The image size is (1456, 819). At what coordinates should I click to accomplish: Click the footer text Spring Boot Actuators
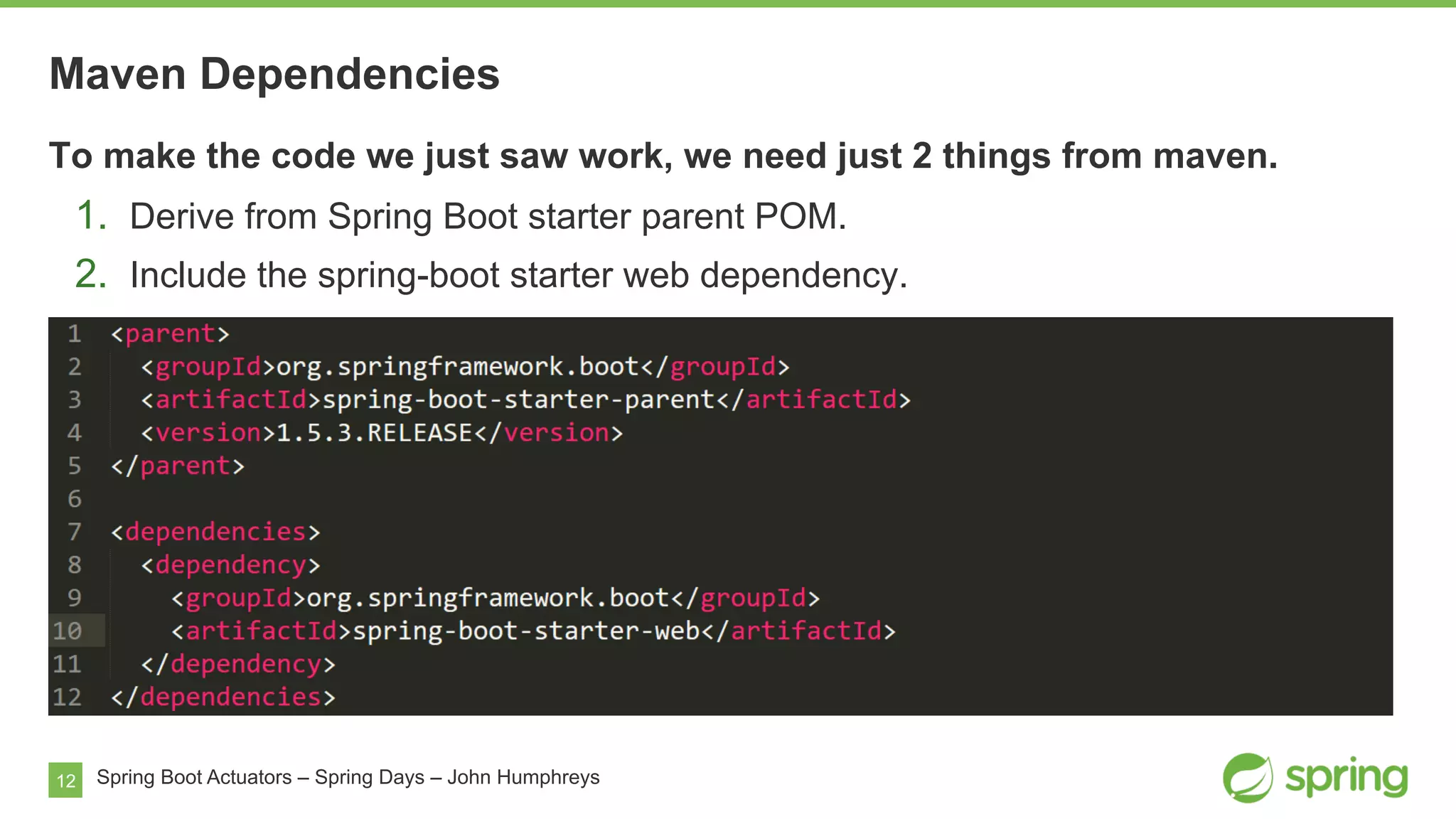[194, 777]
